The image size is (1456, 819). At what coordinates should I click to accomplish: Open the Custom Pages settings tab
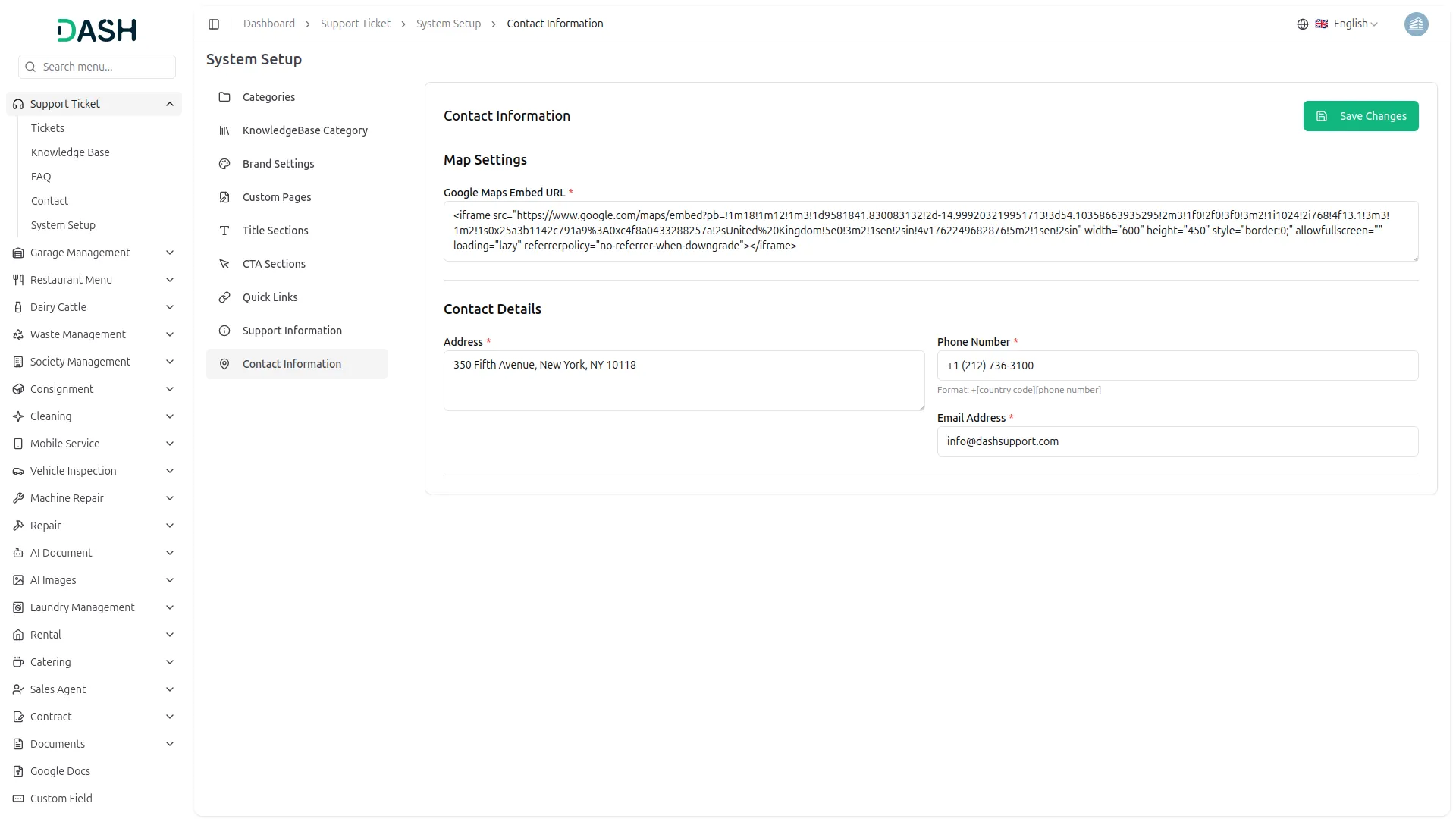pos(277,197)
